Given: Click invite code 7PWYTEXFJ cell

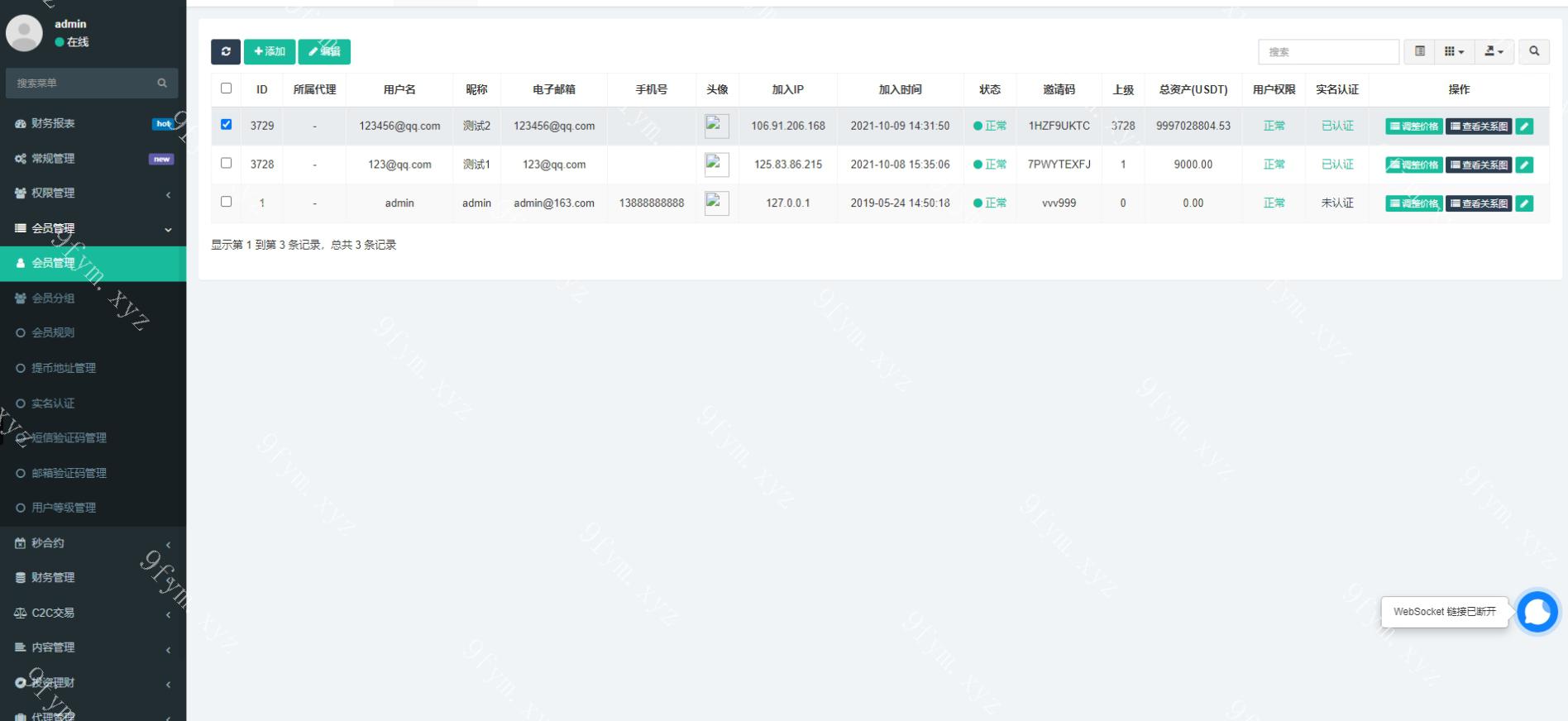Looking at the screenshot, I should coord(1059,165).
